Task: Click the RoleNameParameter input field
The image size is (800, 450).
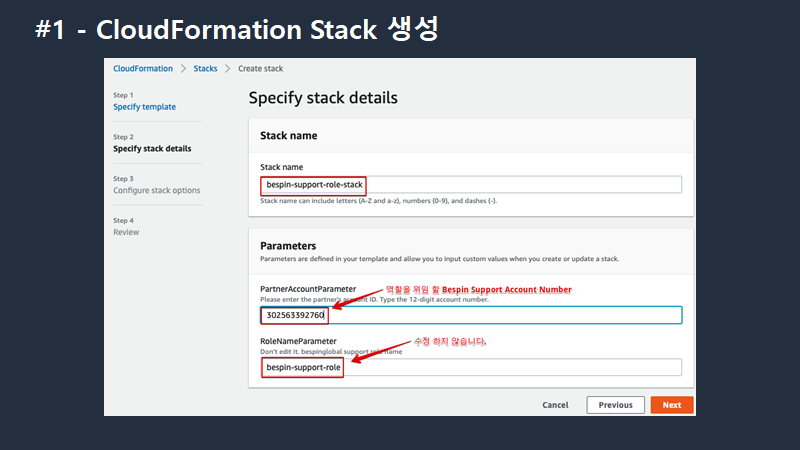Action: [471, 367]
